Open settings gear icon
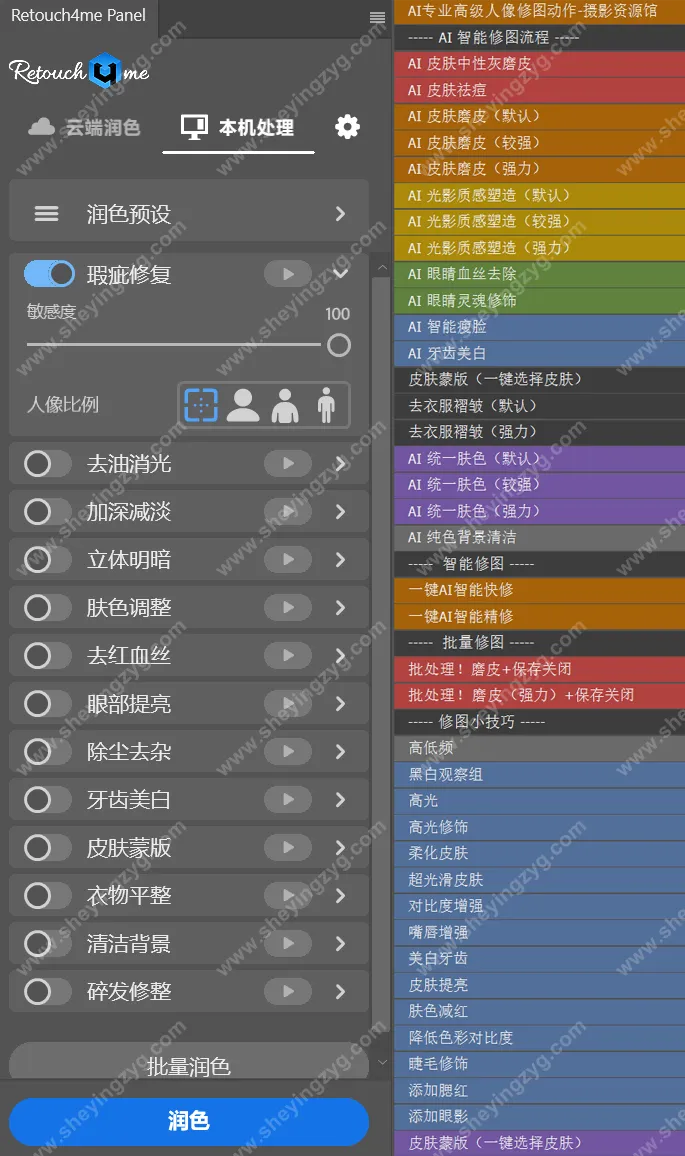This screenshot has width=685, height=1156. coord(347,127)
